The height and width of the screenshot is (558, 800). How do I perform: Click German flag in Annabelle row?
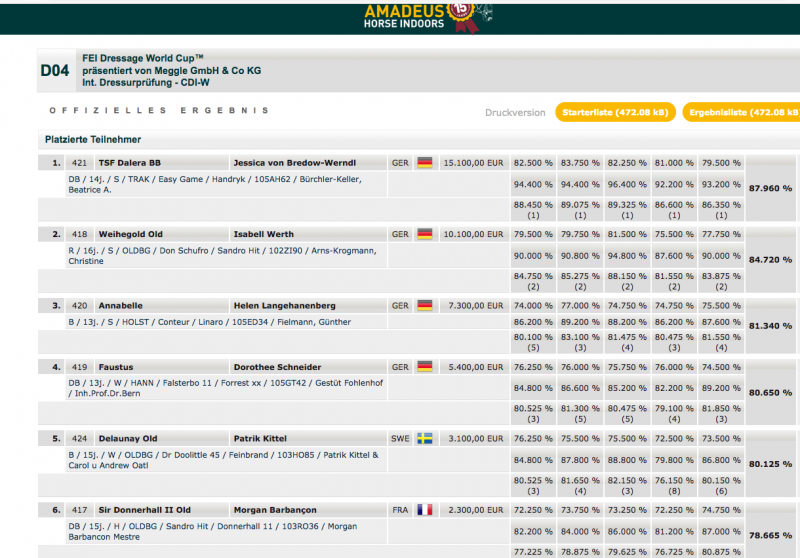pyautogui.click(x=425, y=306)
